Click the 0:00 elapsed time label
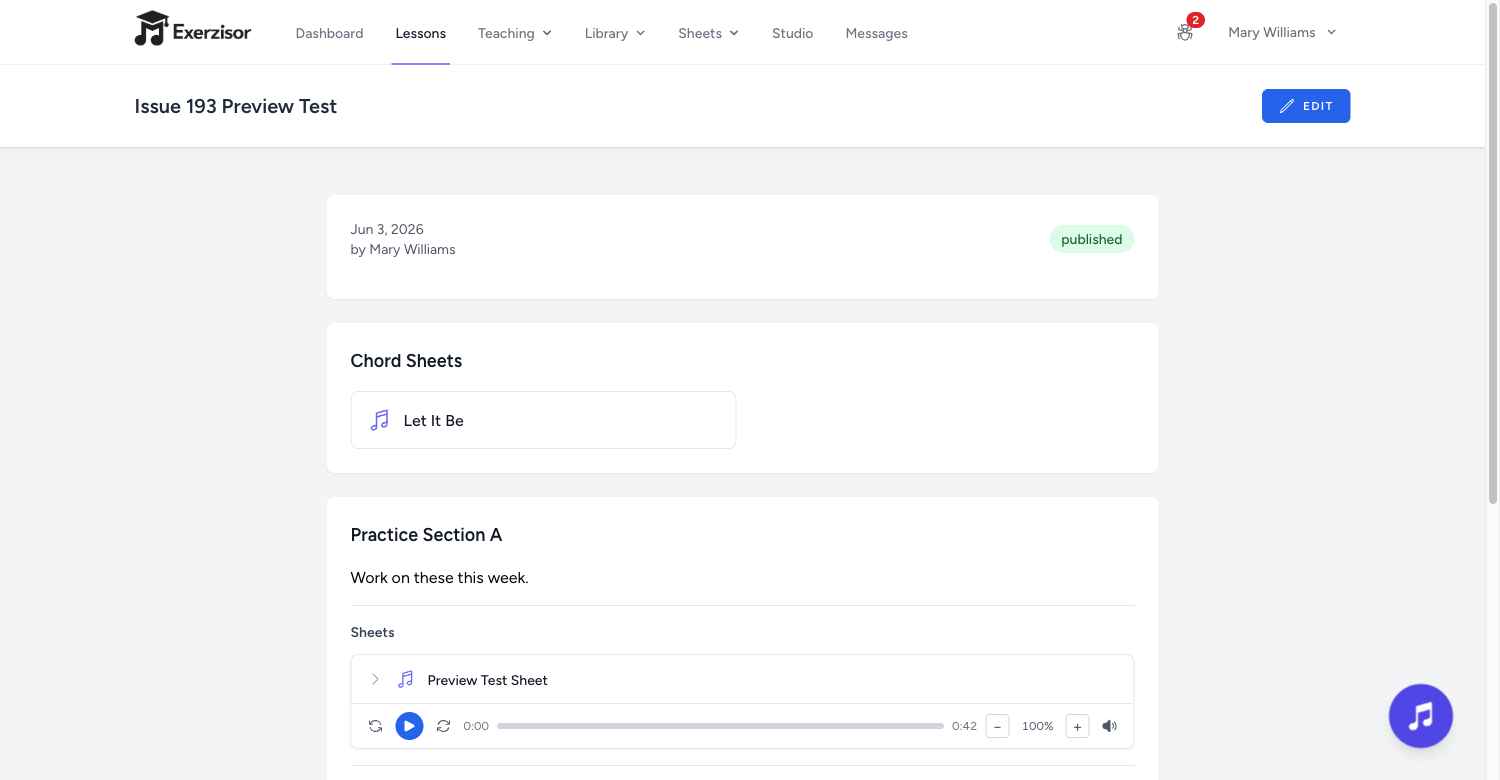The image size is (1500, 780). [476, 726]
